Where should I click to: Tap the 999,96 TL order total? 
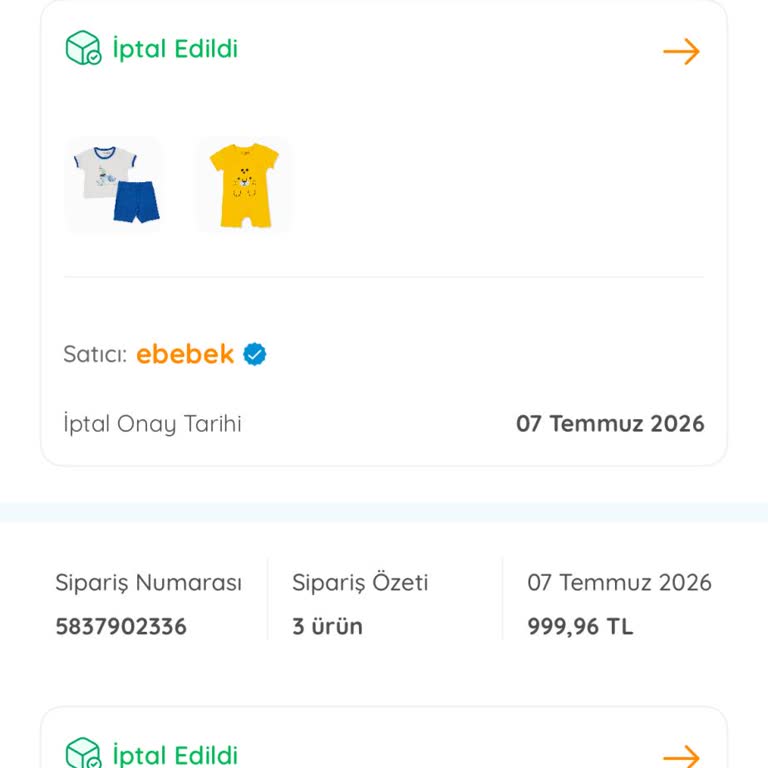[x=580, y=626]
